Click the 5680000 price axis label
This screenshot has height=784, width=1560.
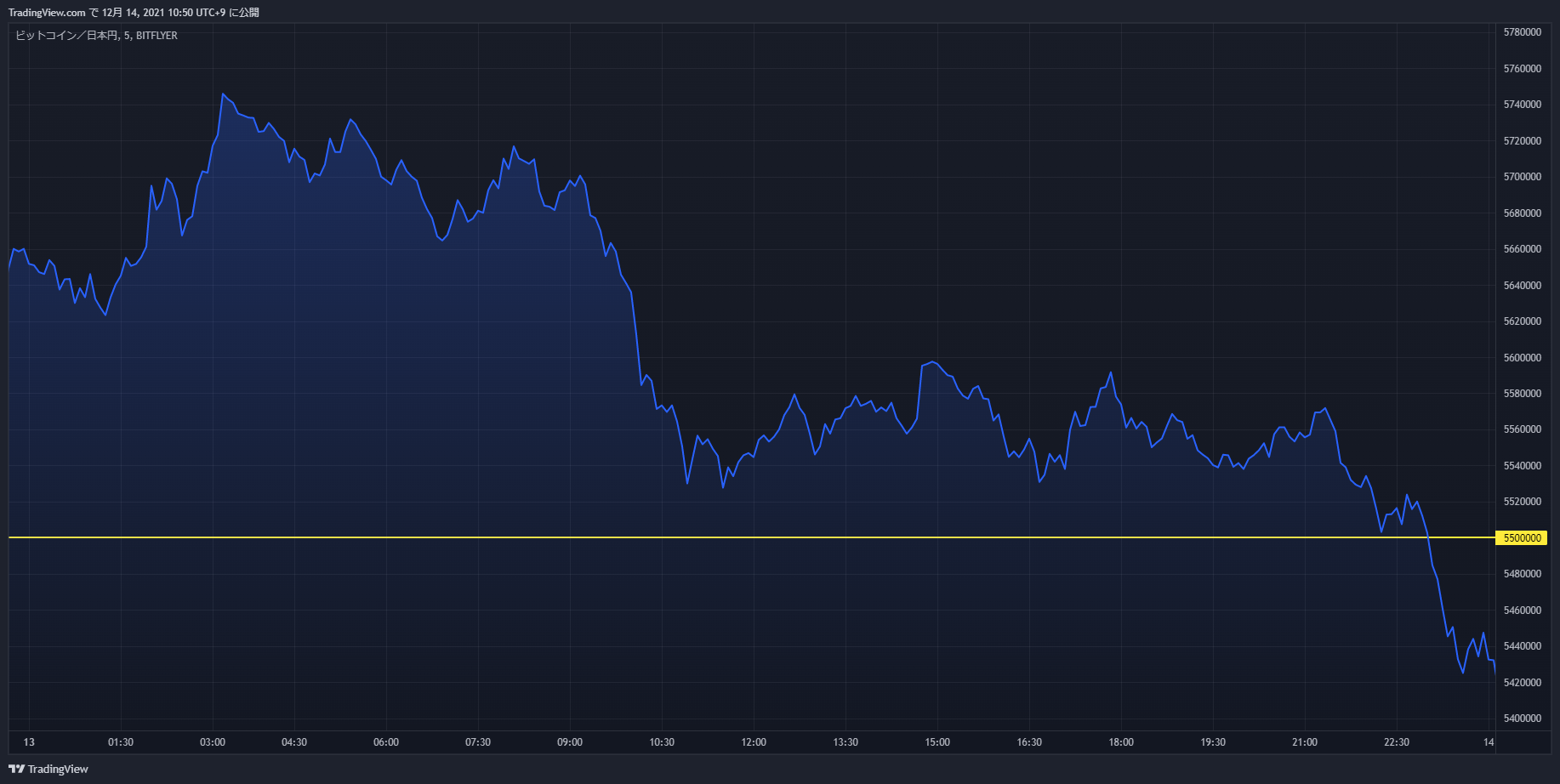pyautogui.click(x=1523, y=213)
